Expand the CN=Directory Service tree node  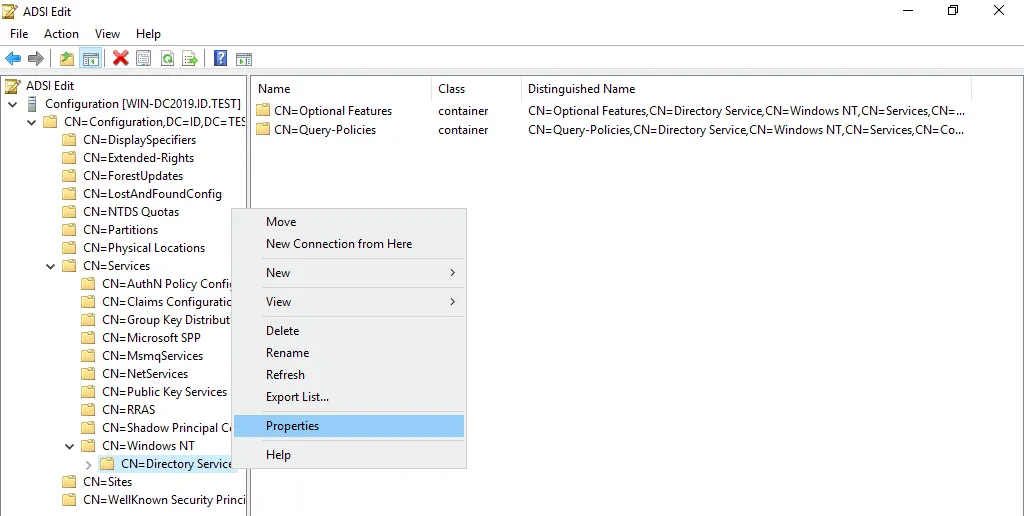(88, 464)
